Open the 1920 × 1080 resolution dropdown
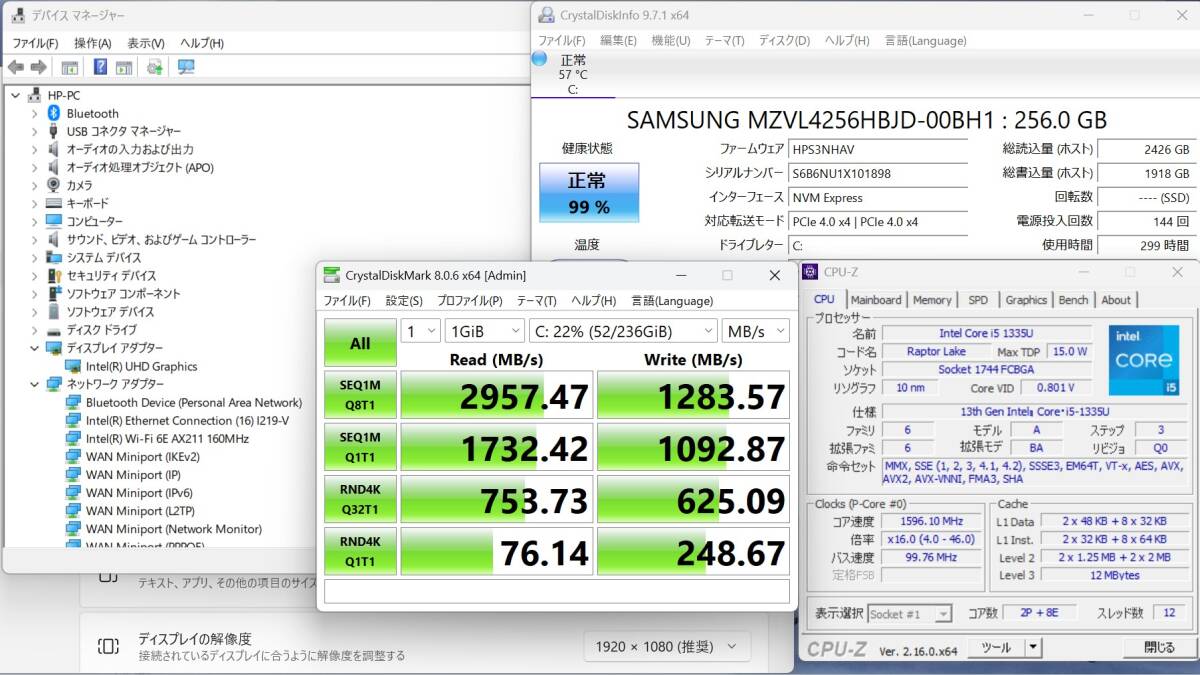The width and height of the screenshot is (1200, 675). pos(667,647)
